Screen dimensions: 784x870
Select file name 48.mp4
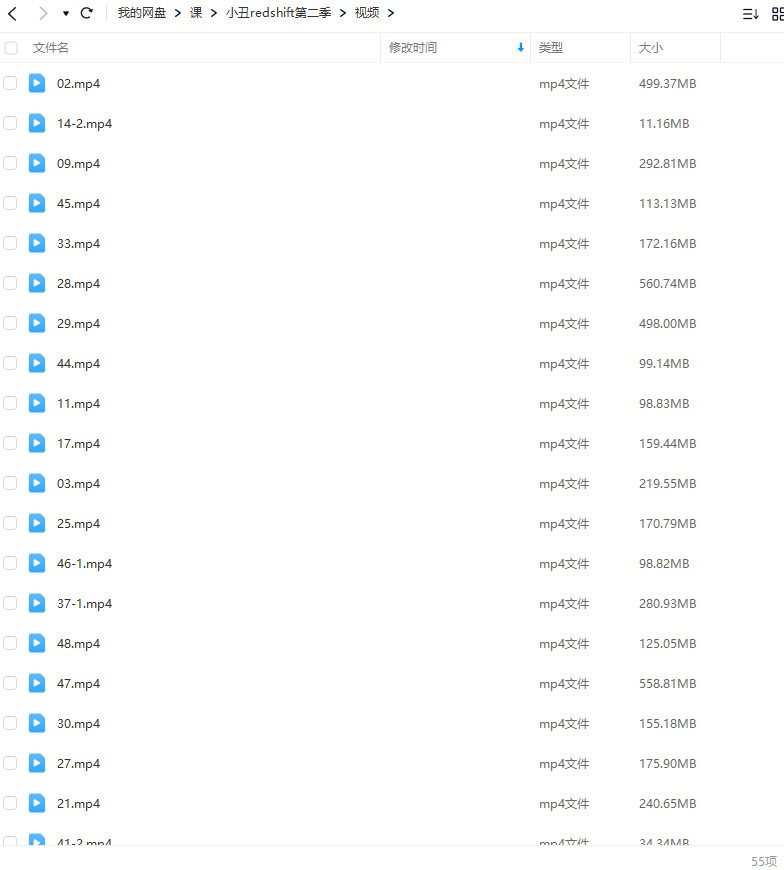tap(78, 643)
